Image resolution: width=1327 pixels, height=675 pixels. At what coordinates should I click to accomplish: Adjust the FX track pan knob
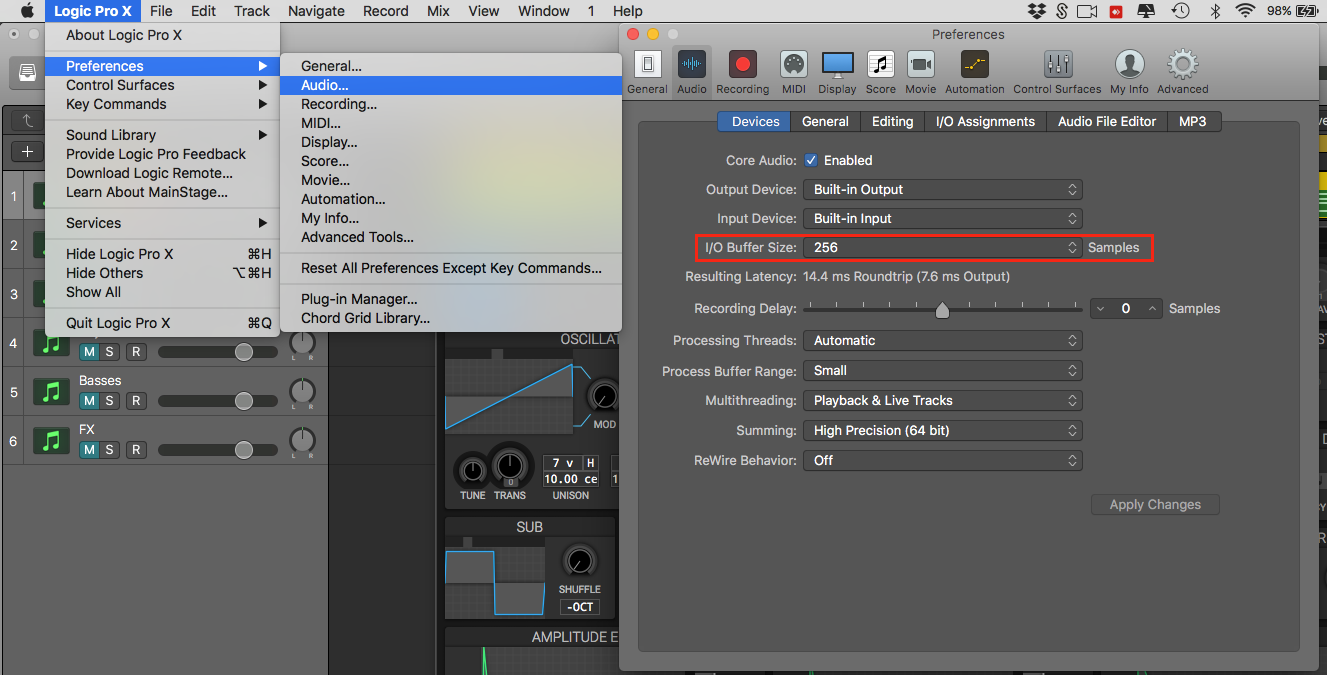302,441
